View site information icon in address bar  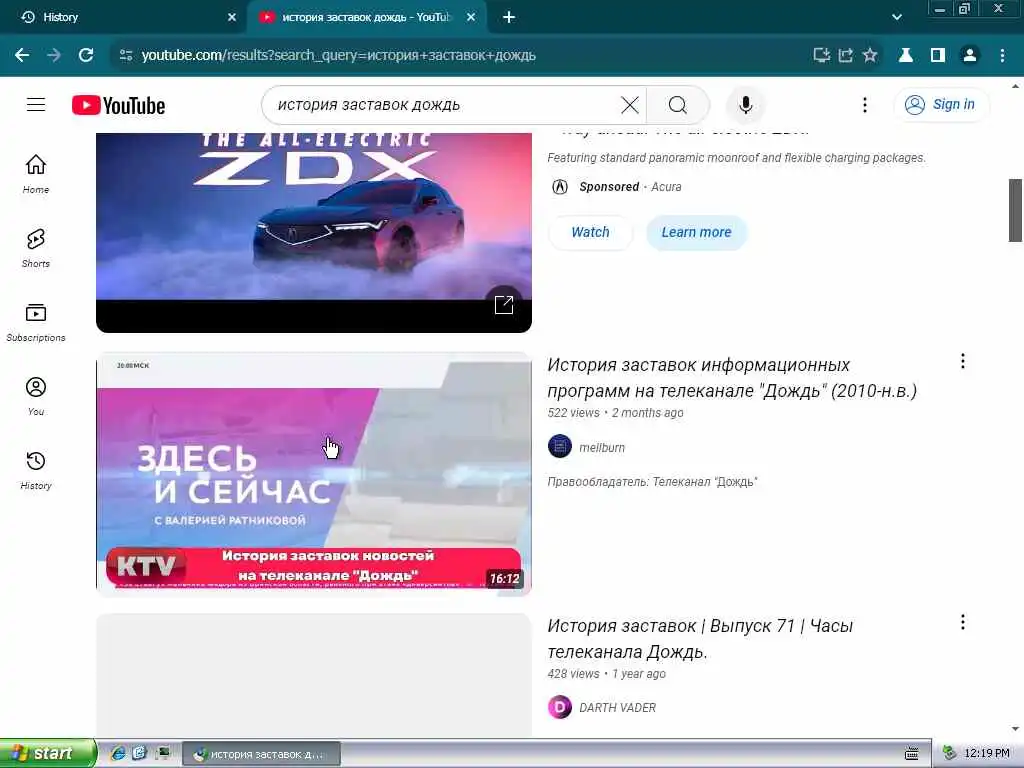click(x=126, y=56)
